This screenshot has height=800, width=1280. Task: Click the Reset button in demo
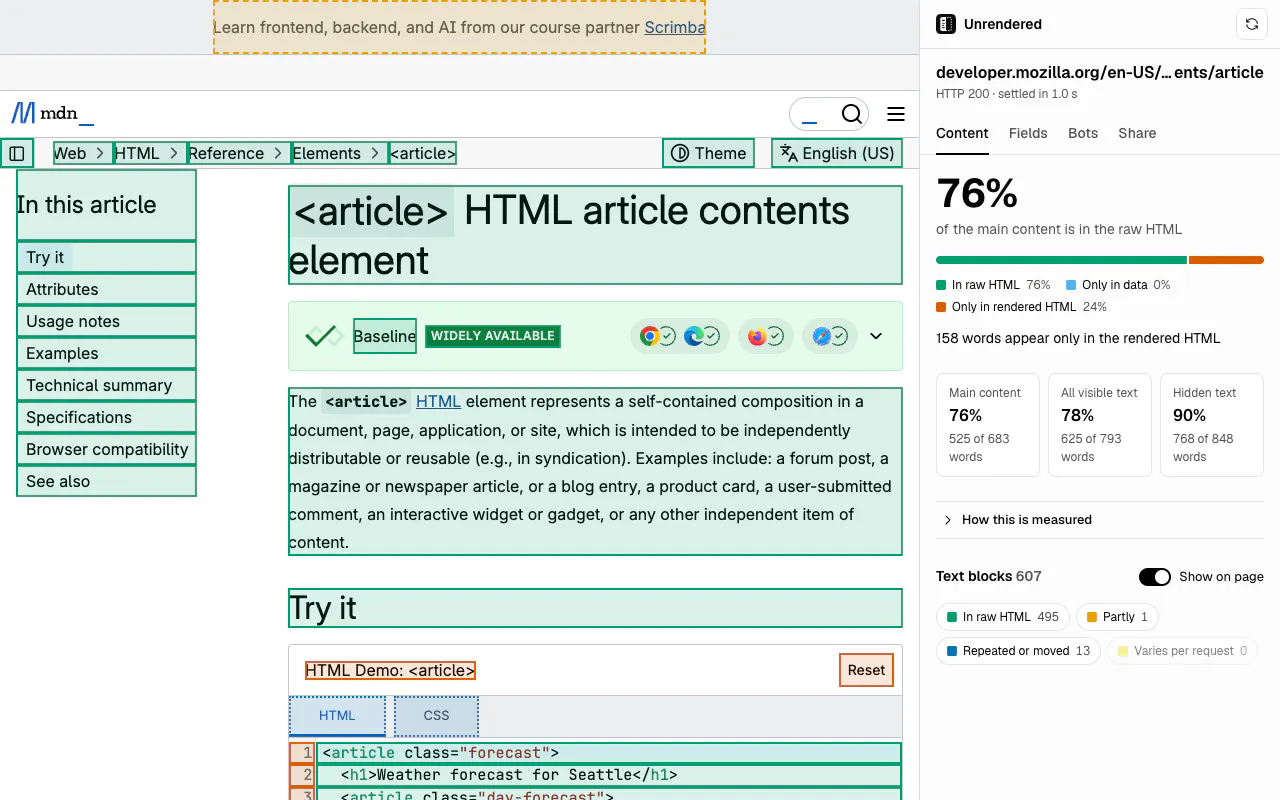866,670
